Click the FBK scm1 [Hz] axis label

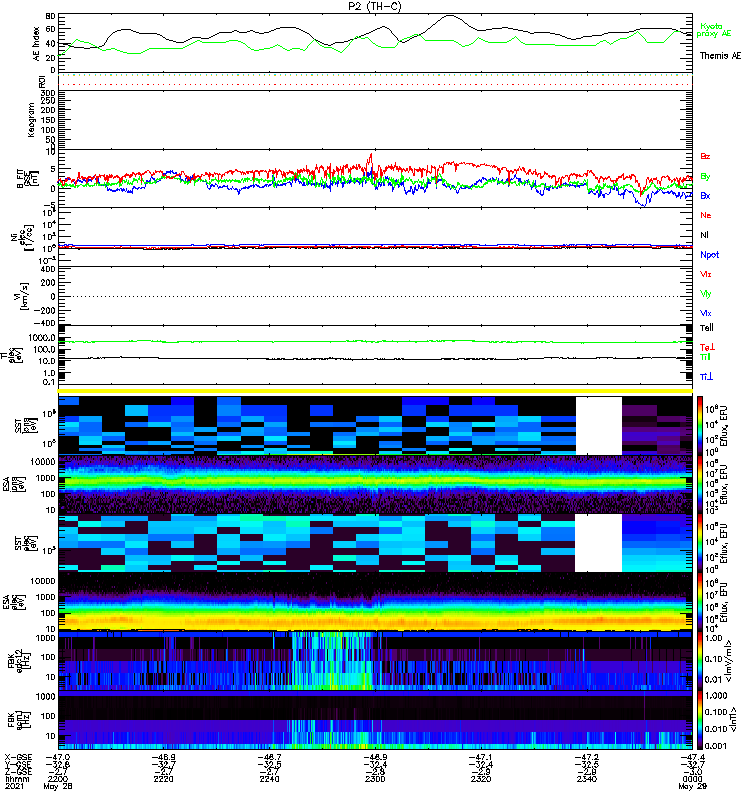[20, 719]
